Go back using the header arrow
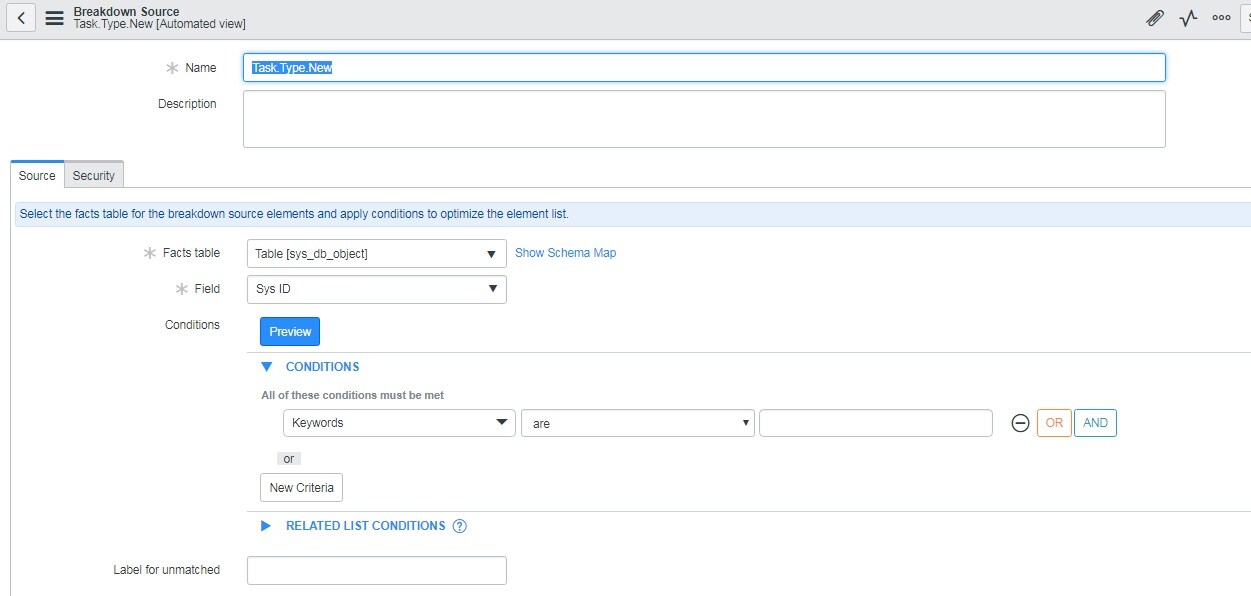Image resolution: width=1251 pixels, height=596 pixels. 22,17
